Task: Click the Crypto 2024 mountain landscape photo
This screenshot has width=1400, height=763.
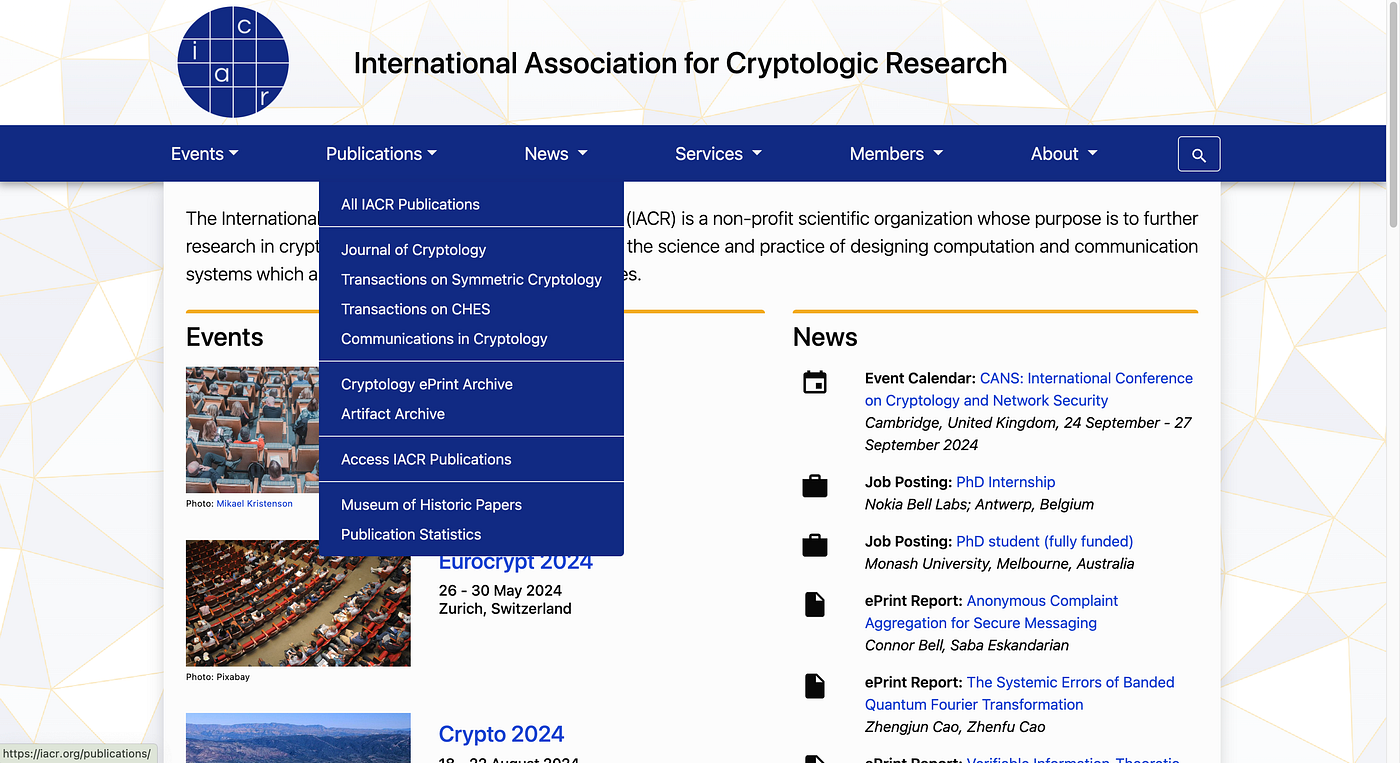Action: point(298,738)
